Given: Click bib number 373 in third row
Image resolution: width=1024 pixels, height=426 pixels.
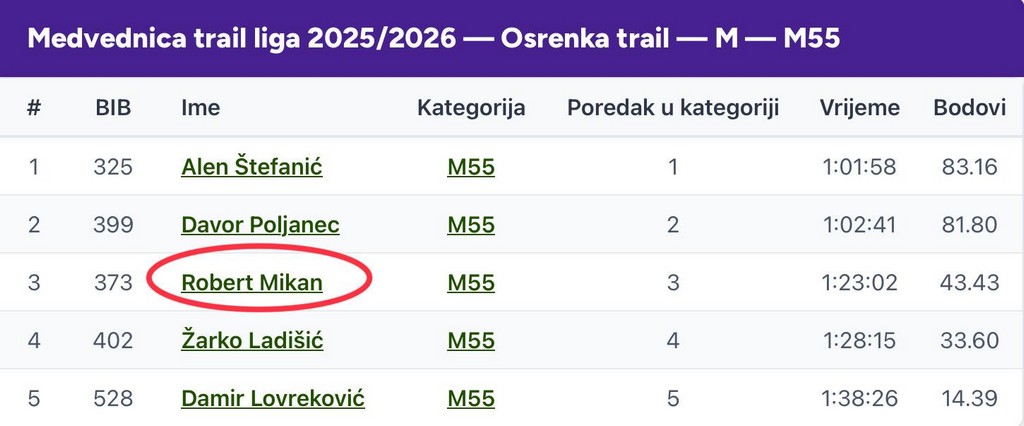Looking at the screenshot, I should (112, 283).
